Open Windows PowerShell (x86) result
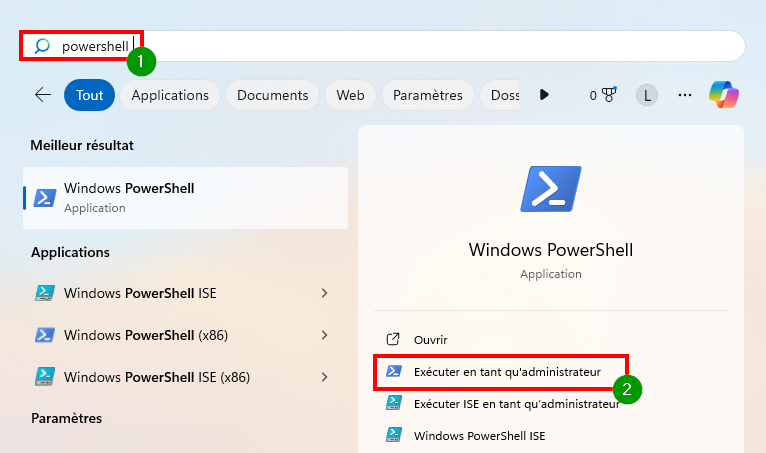The width and height of the screenshot is (766, 453). (186, 335)
